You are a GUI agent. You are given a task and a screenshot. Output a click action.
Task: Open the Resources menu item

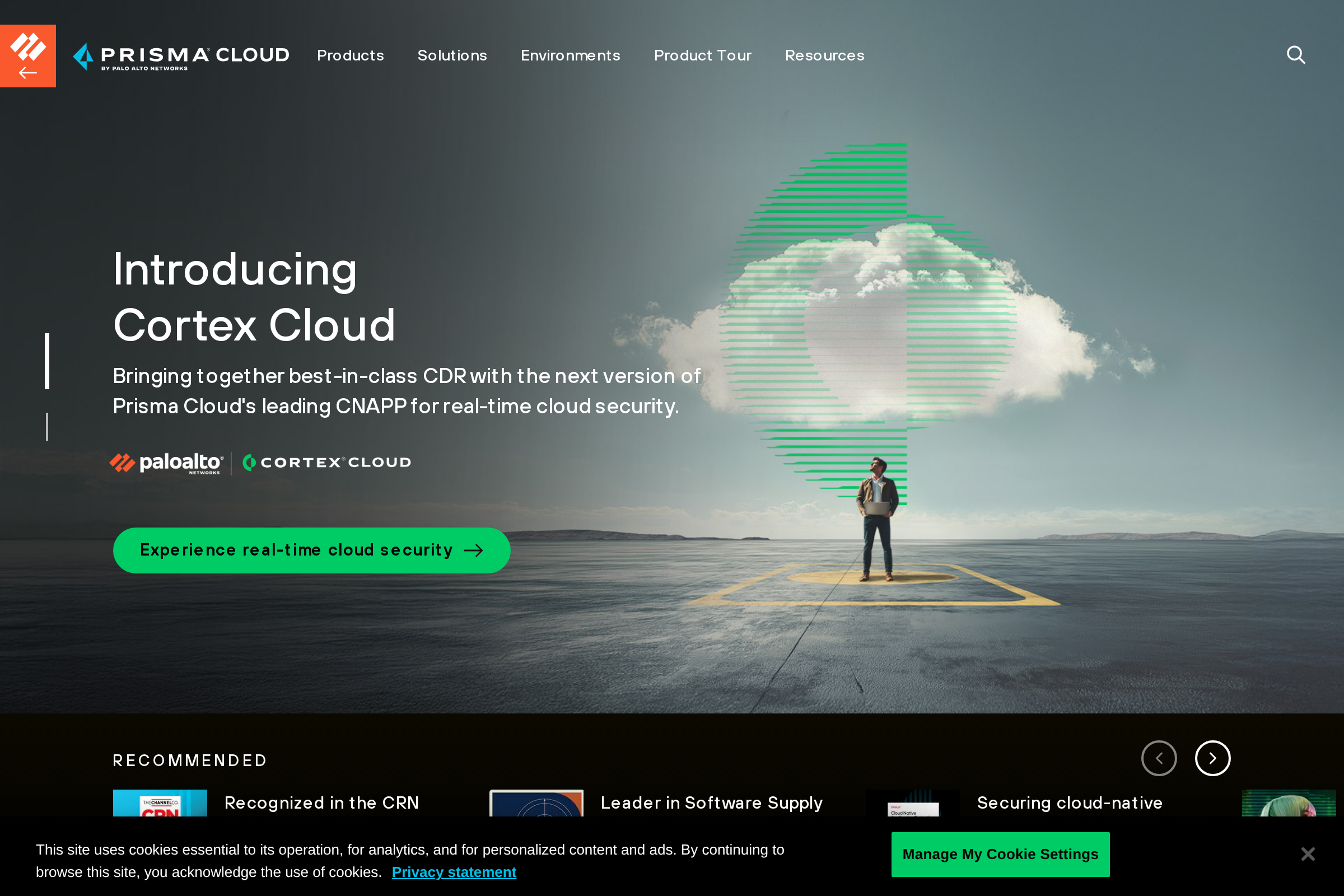click(824, 55)
